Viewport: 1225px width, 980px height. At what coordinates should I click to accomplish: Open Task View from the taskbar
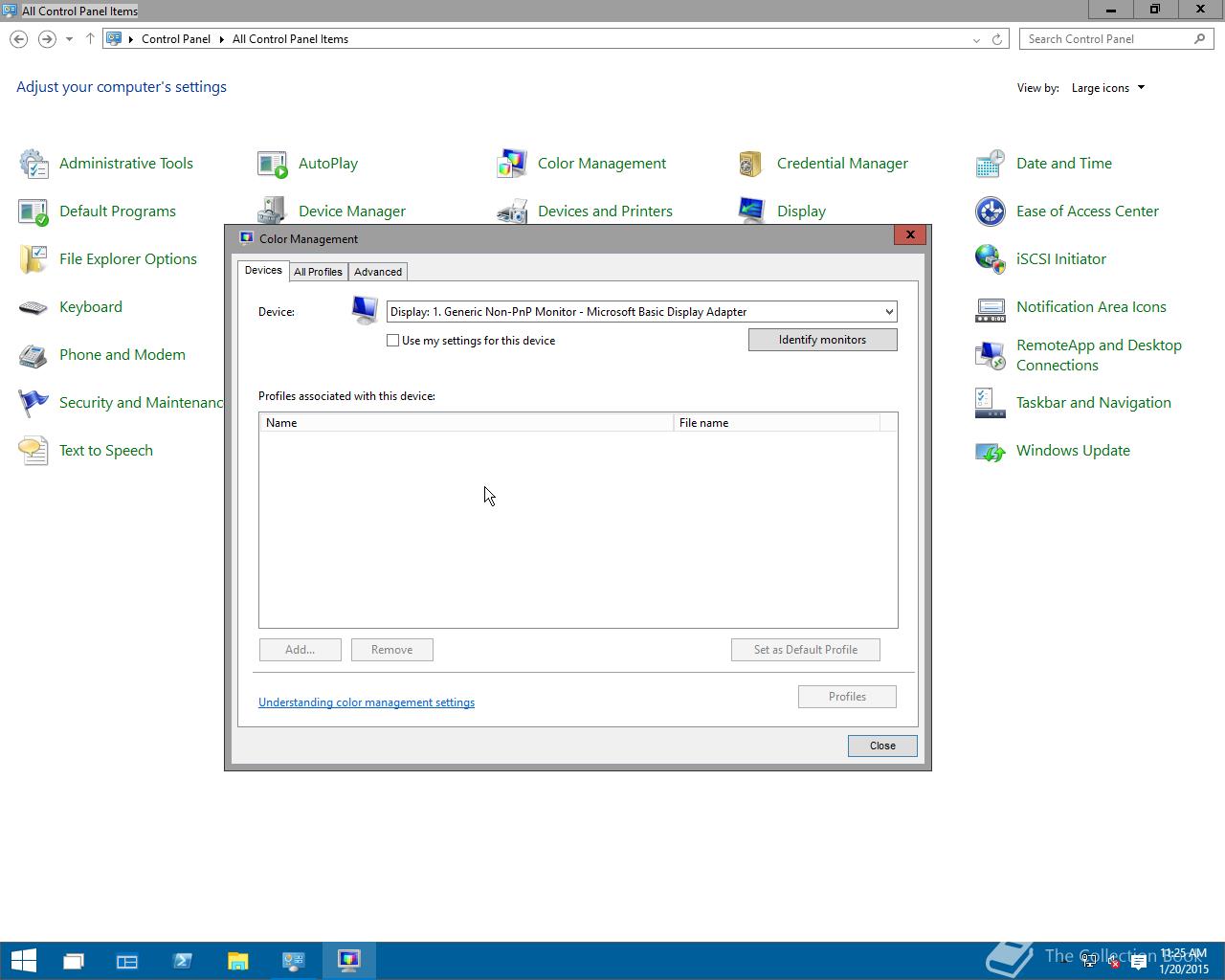pyautogui.click(x=73, y=961)
